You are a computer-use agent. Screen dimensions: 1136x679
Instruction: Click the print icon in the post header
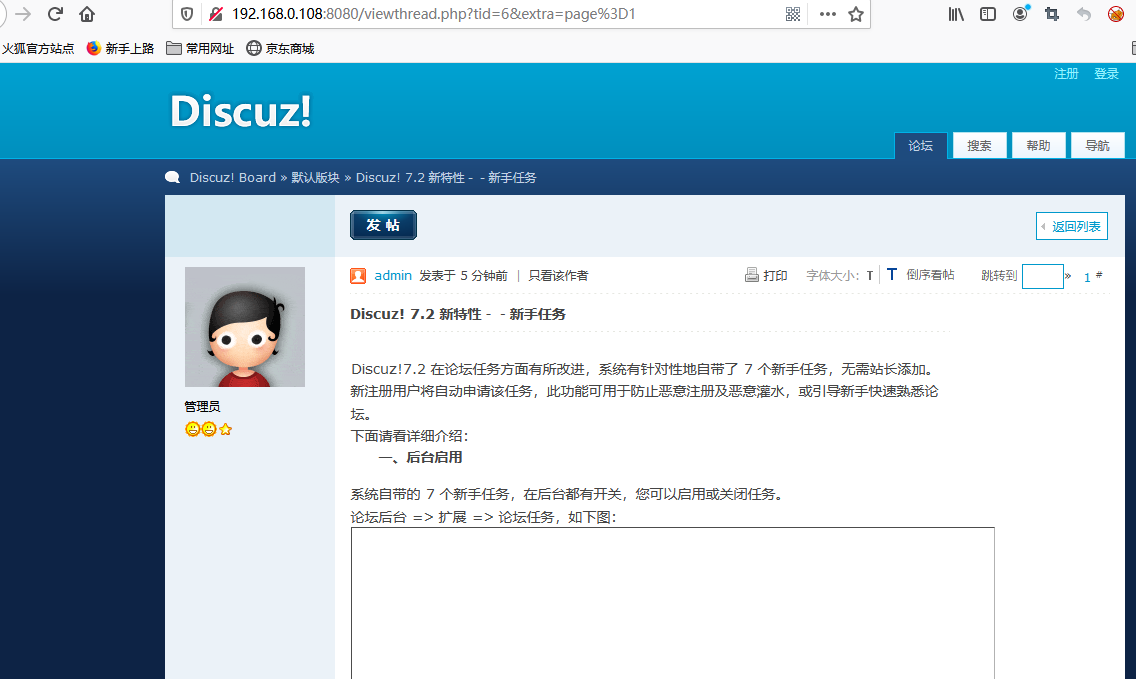(x=752, y=275)
